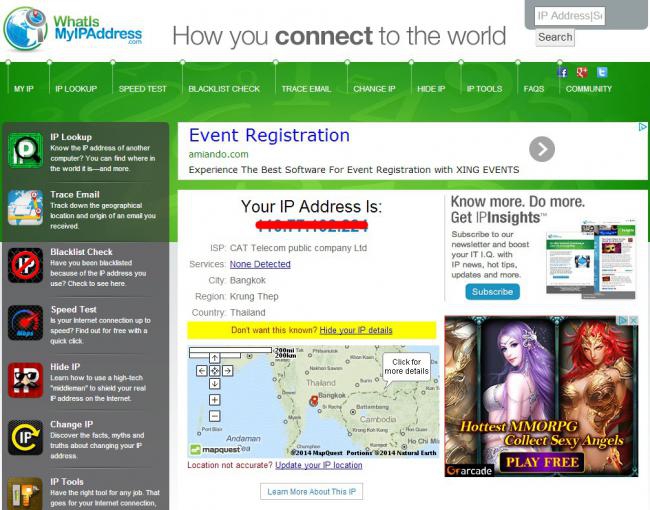
Task: Select the Krung Thep region value
Action: click(254, 296)
